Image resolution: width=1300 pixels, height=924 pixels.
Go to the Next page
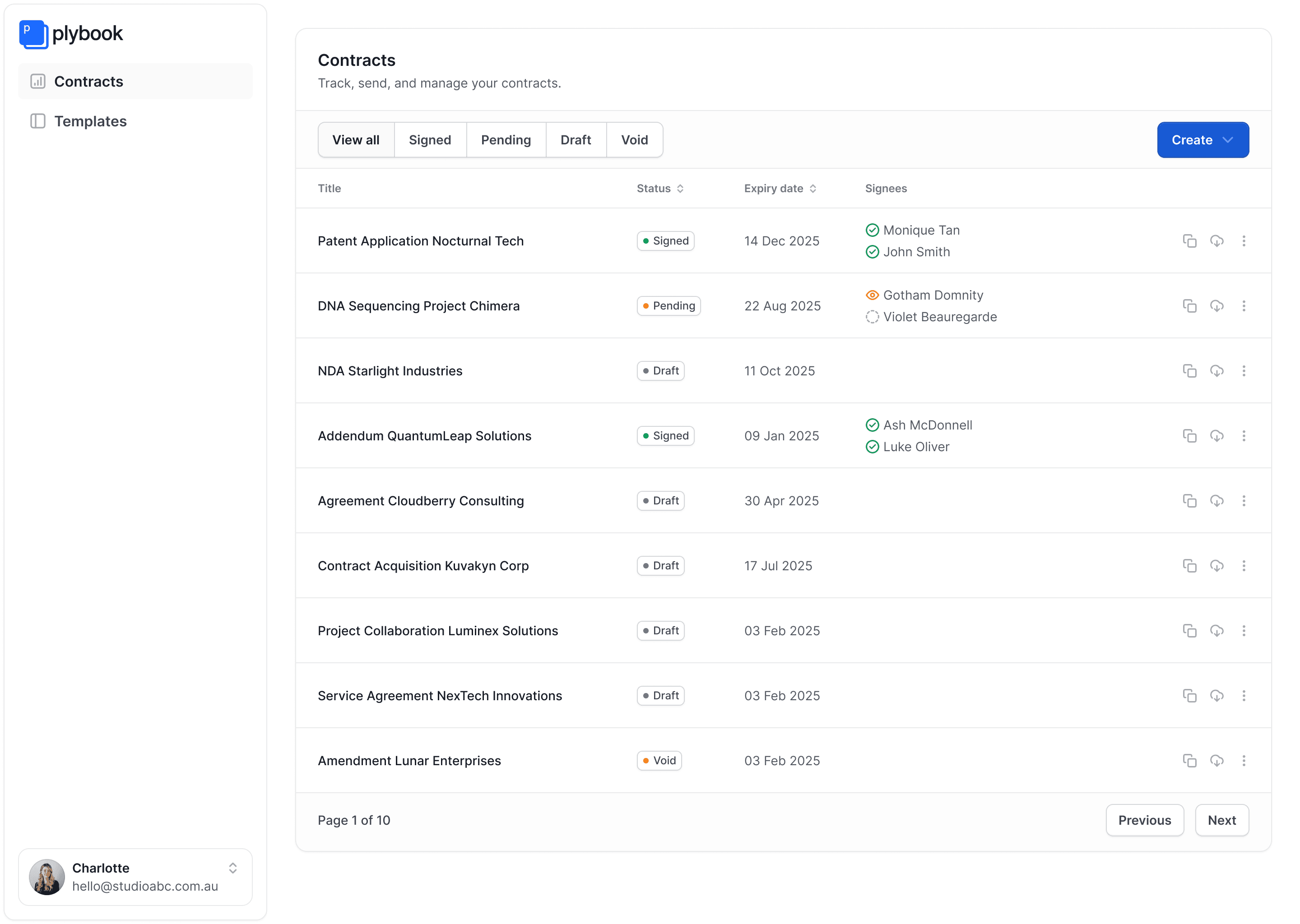point(1221,820)
